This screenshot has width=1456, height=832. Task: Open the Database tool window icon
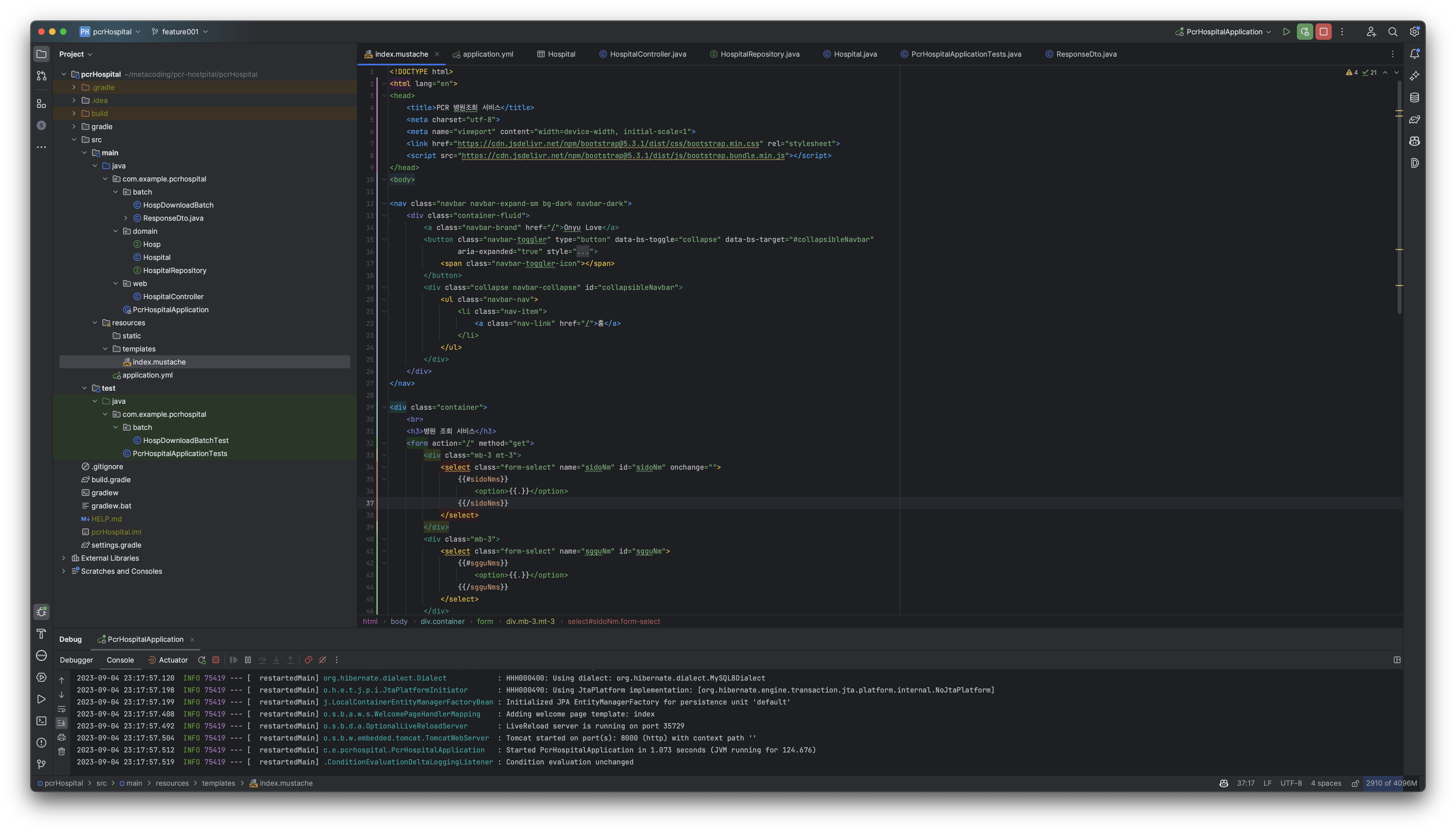(1414, 98)
